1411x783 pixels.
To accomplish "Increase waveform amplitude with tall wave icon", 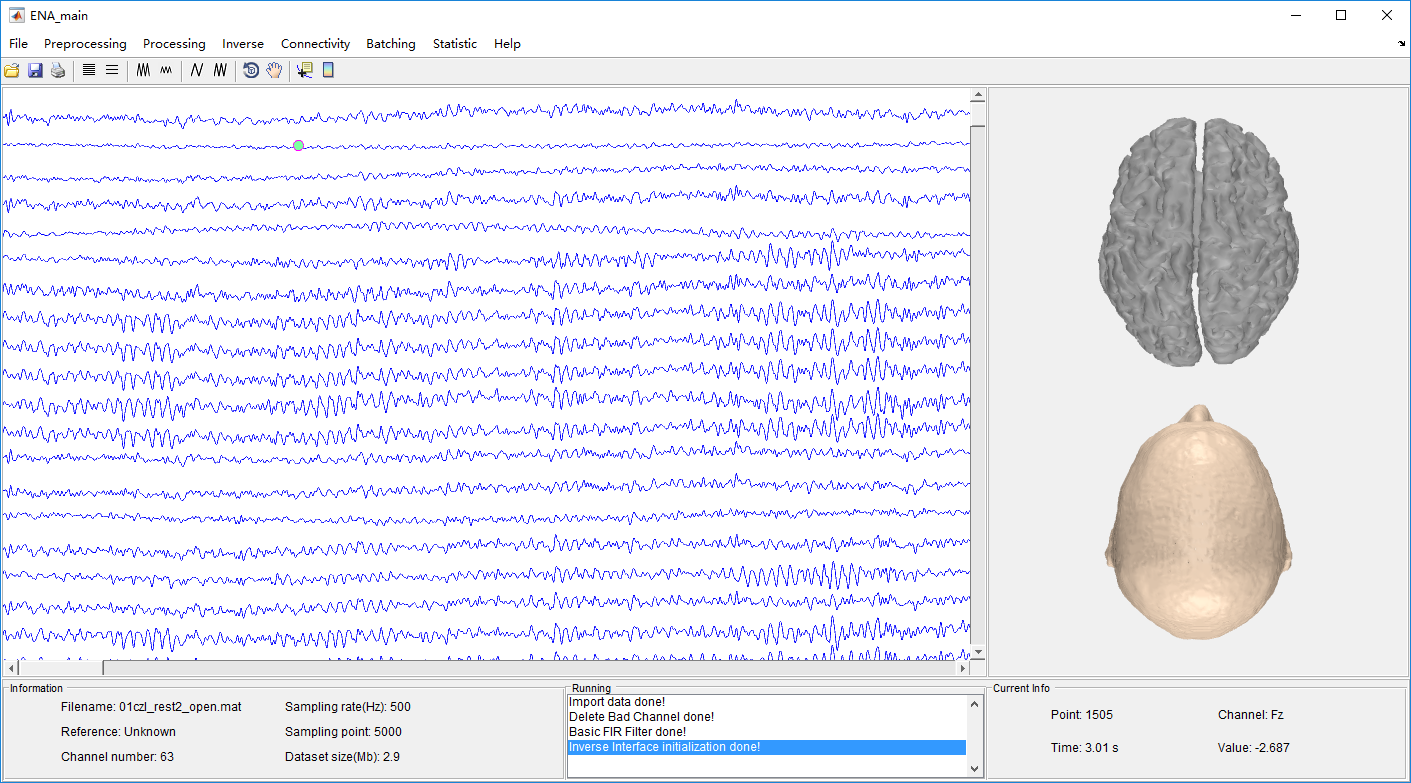I will 144,70.
